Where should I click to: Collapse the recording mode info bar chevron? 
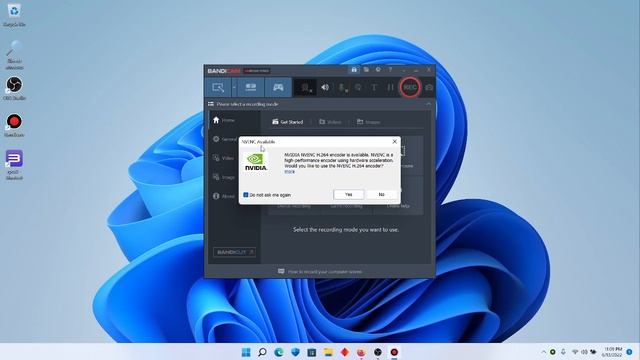click(428, 104)
